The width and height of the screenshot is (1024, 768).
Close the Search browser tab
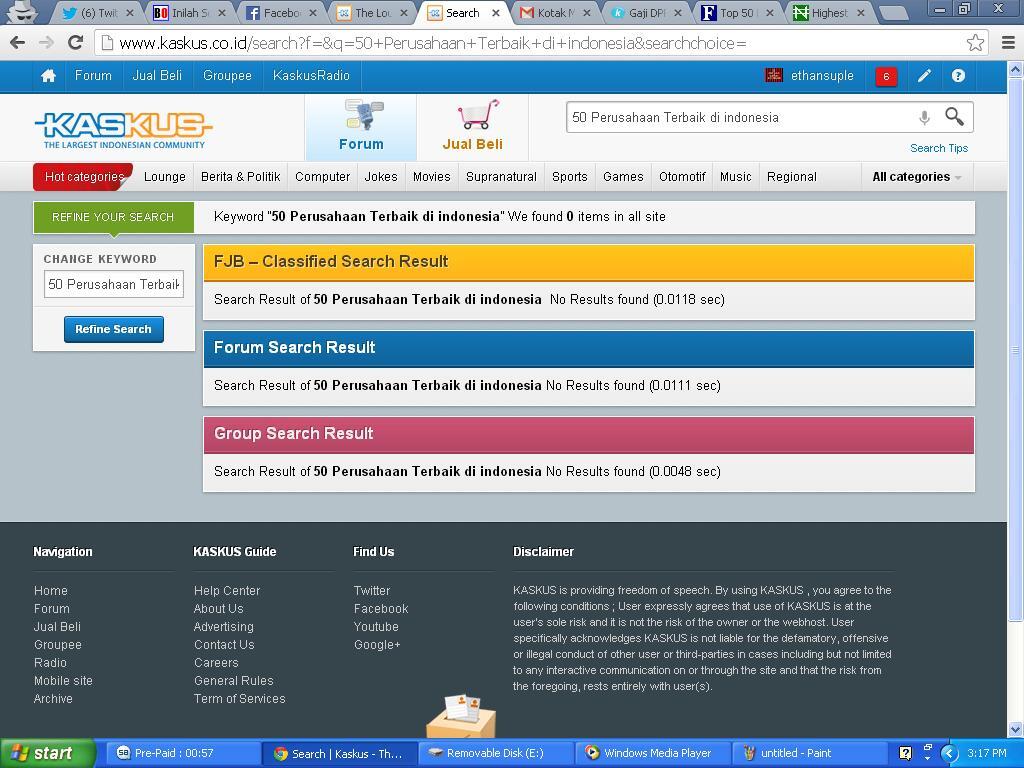(x=496, y=12)
